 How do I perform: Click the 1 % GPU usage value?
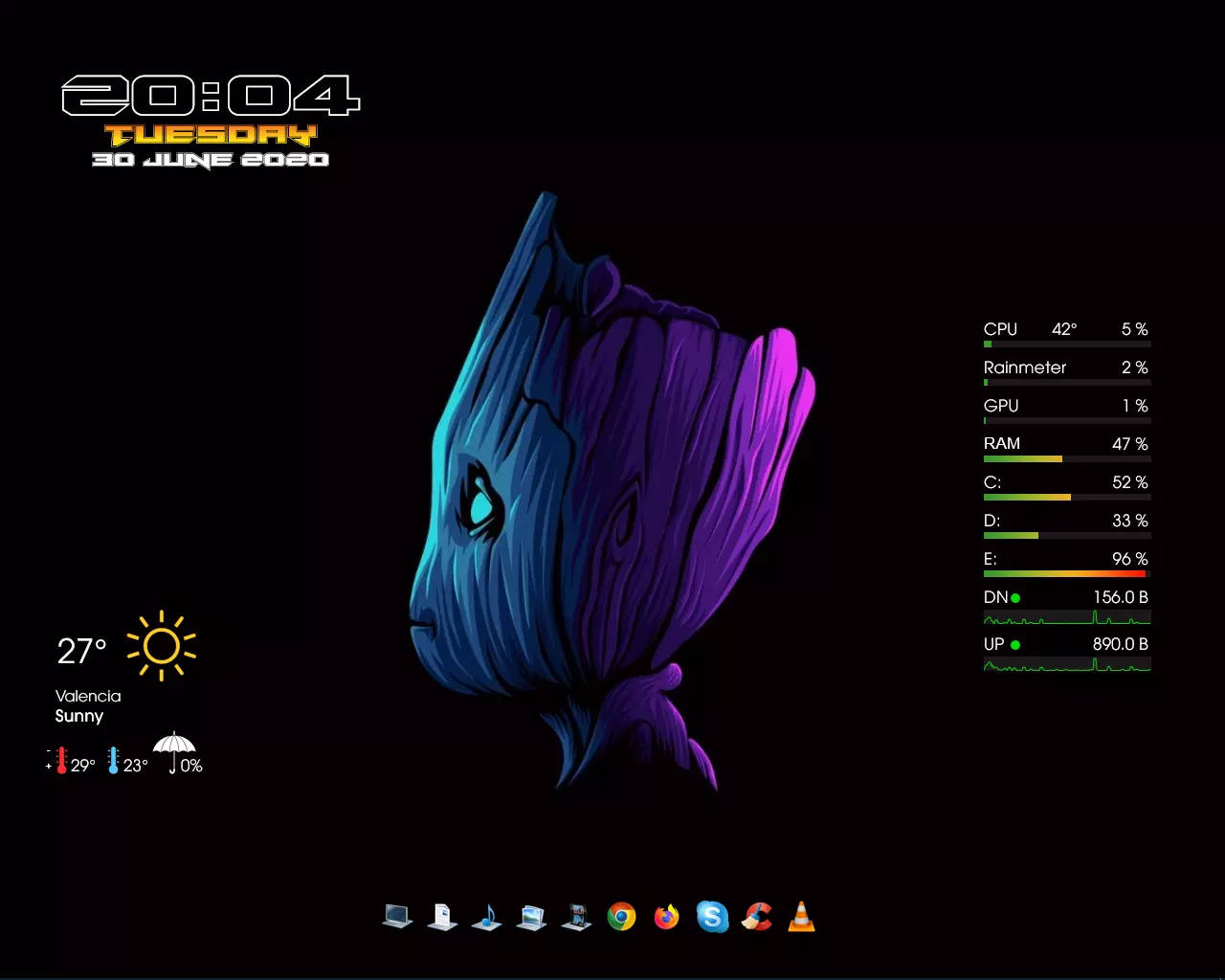point(1135,406)
